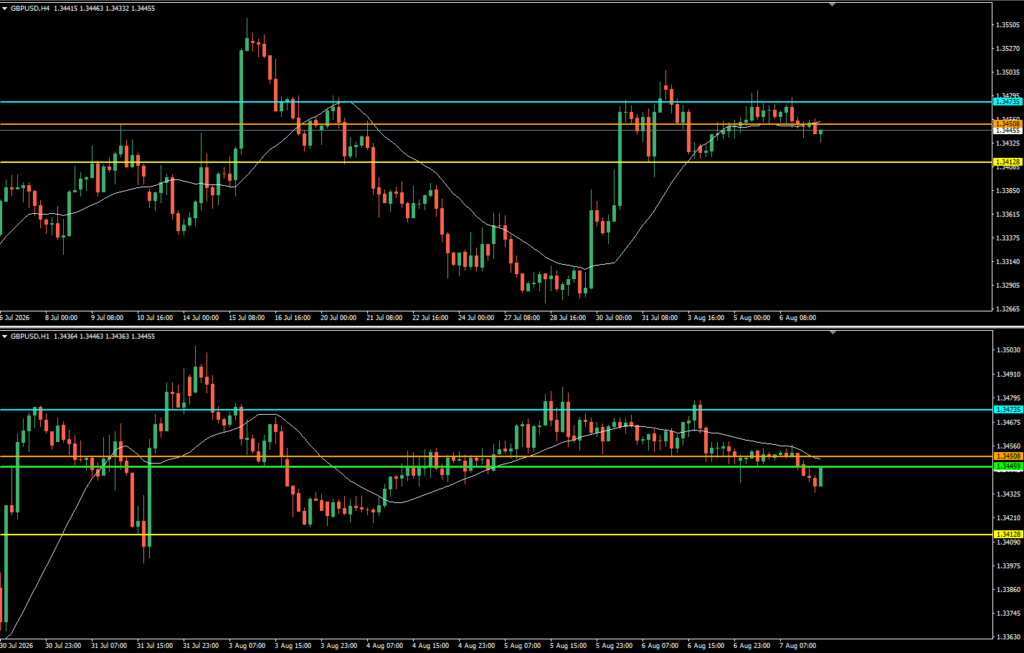The height and width of the screenshot is (653, 1024).
Task: Click the cyan 1.34735 price tag on the H4 chart
Action: pos(1007,102)
